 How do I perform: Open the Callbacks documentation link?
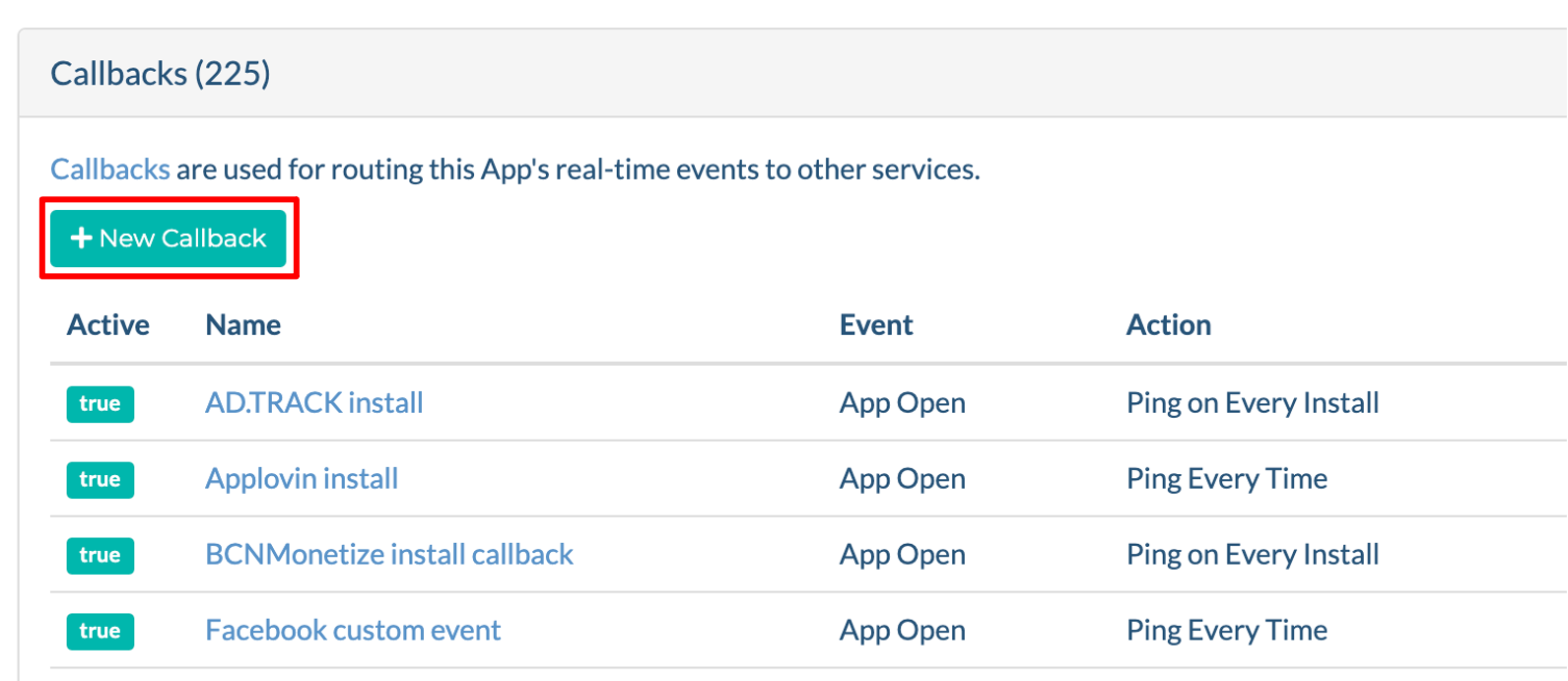pos(110,170)
